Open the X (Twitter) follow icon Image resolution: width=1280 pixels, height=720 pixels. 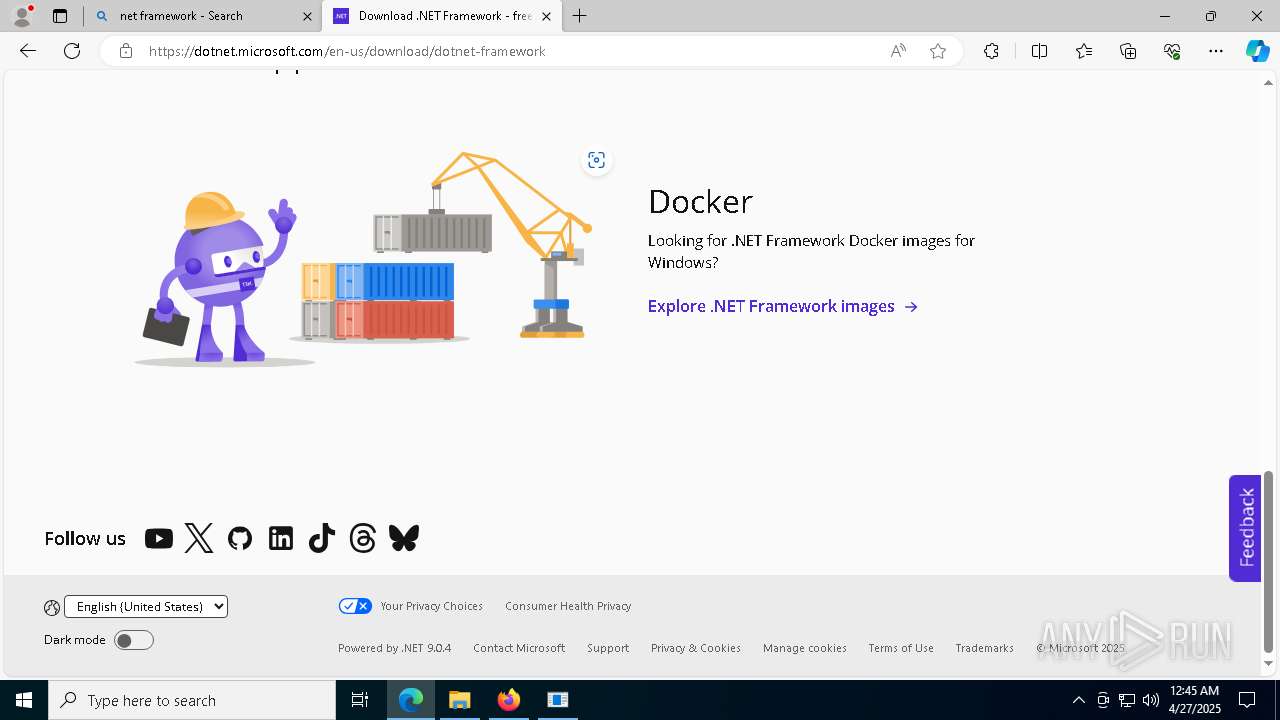click(199, 539)
